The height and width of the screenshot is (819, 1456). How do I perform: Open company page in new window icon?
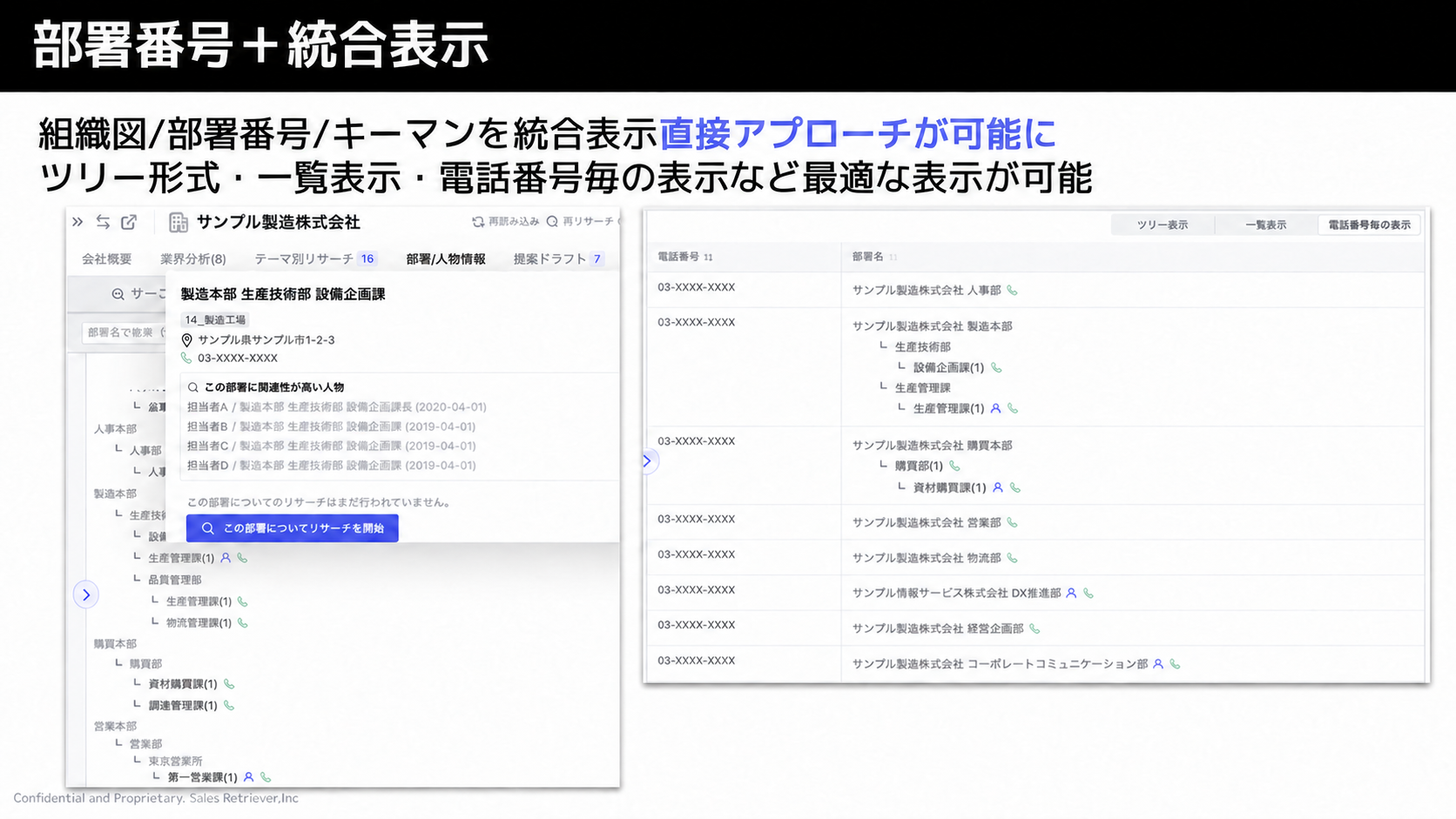tap(129, 222)
